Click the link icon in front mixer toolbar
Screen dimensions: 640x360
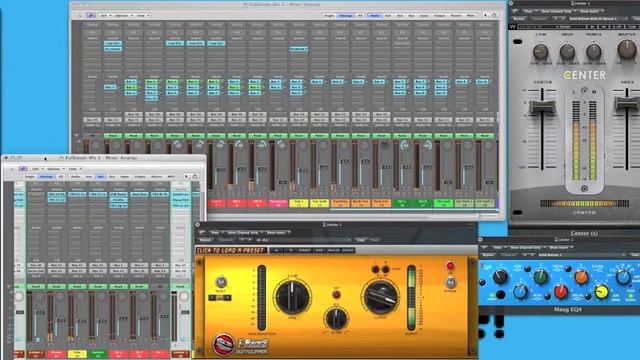click(x=23, y=169)
